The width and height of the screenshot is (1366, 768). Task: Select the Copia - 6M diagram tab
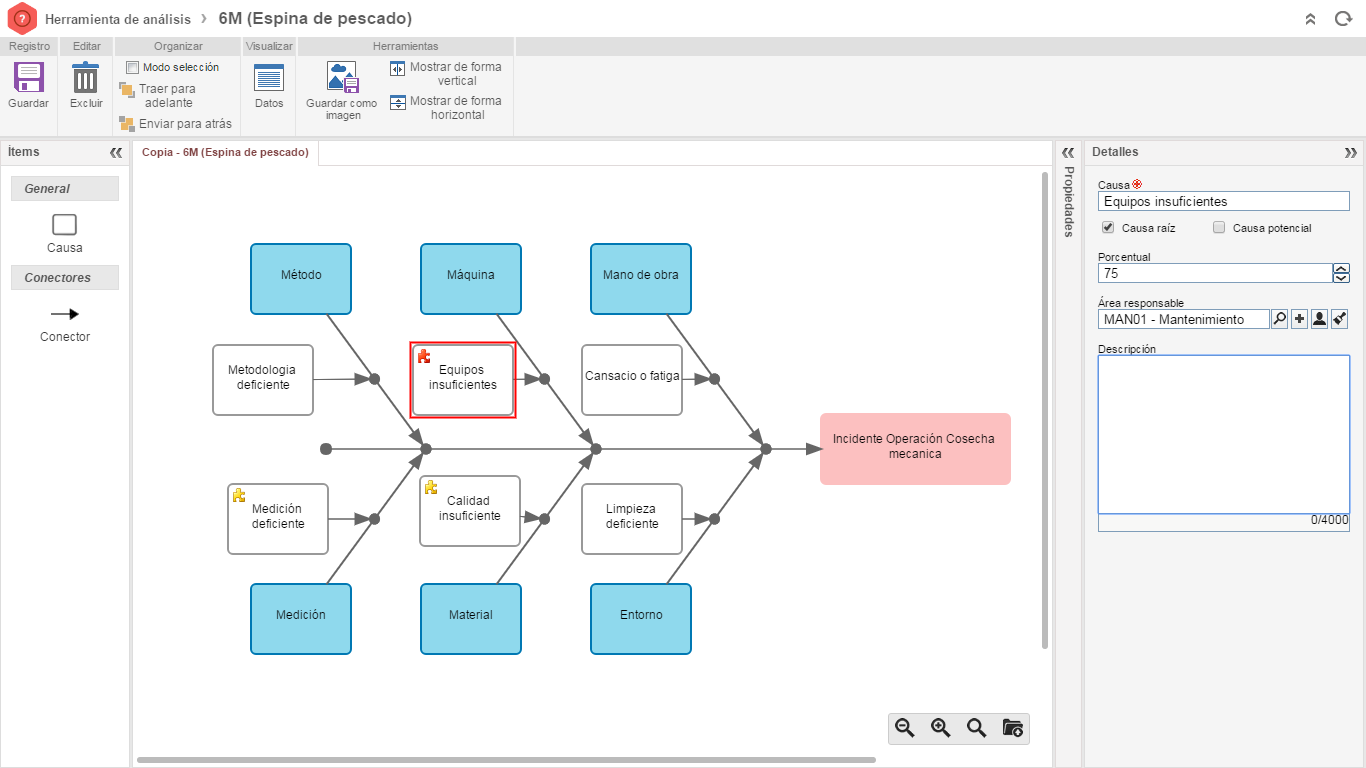225,153
